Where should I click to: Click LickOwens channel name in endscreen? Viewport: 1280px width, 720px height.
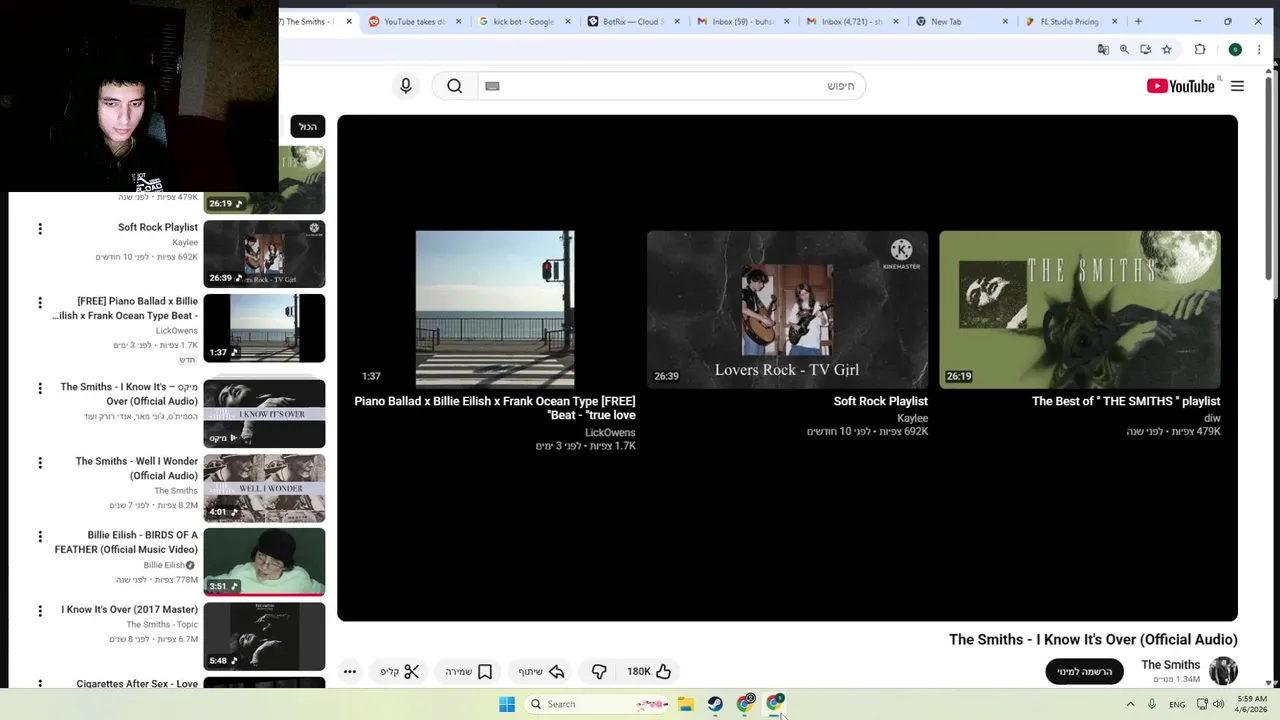click(610, 433)
